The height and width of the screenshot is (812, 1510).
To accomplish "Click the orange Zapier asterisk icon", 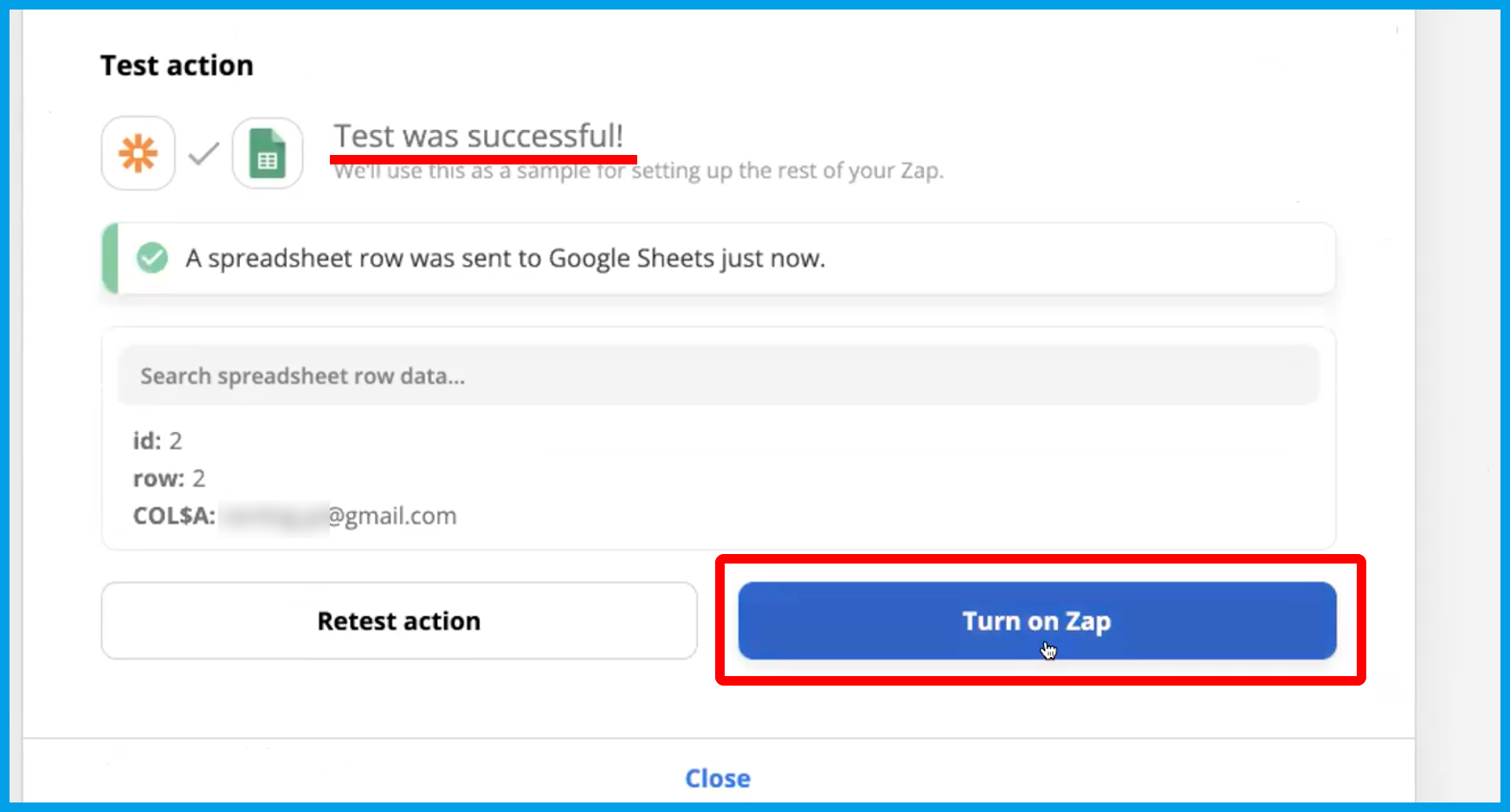I will 139,154.
